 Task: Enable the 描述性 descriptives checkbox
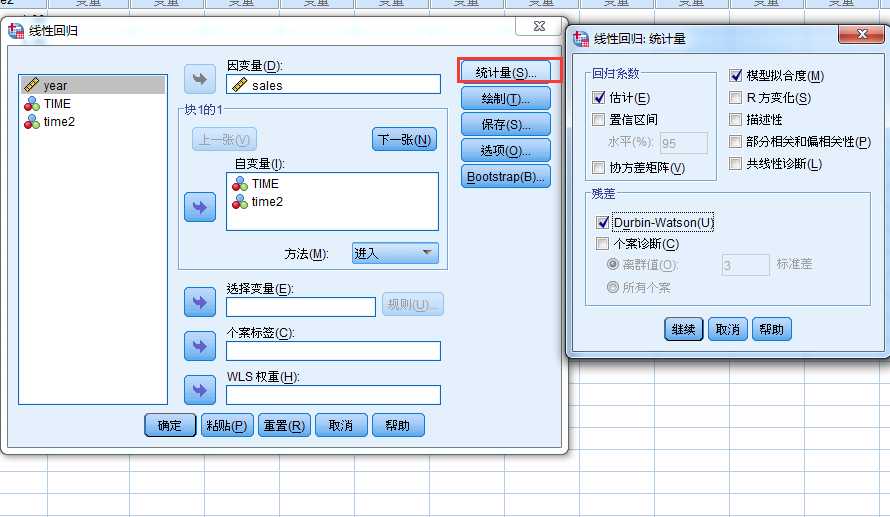[735, 120]
